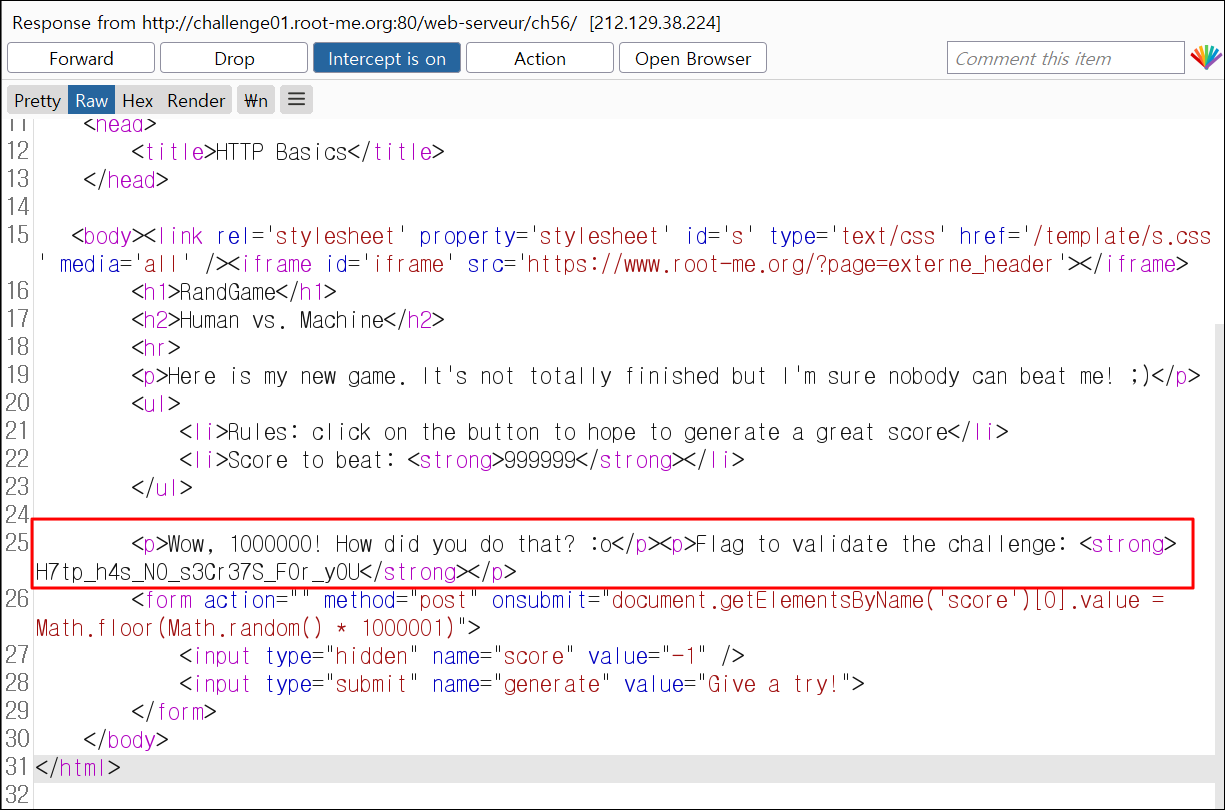Toggle the Intercept is on button
This screenshot has height=810, width=1225.
pyautogui.click(x=387, y=58)
